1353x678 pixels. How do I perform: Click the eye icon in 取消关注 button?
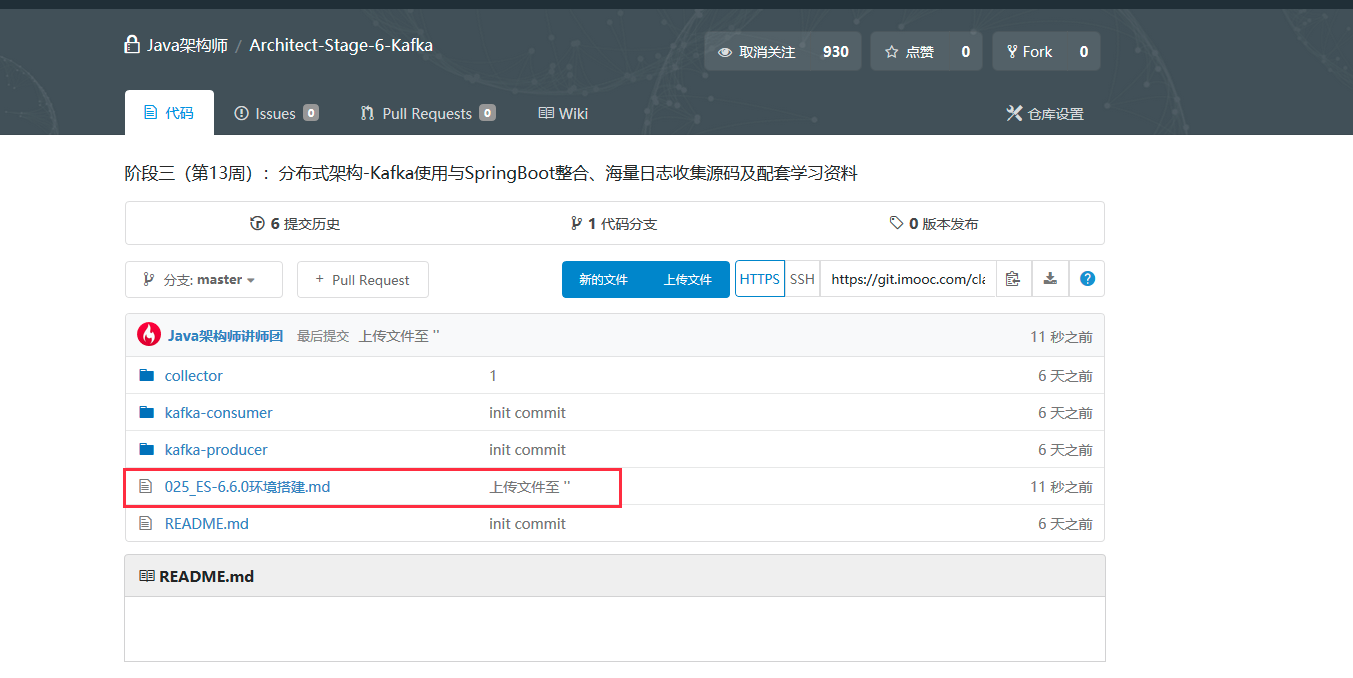pos(725,52)
